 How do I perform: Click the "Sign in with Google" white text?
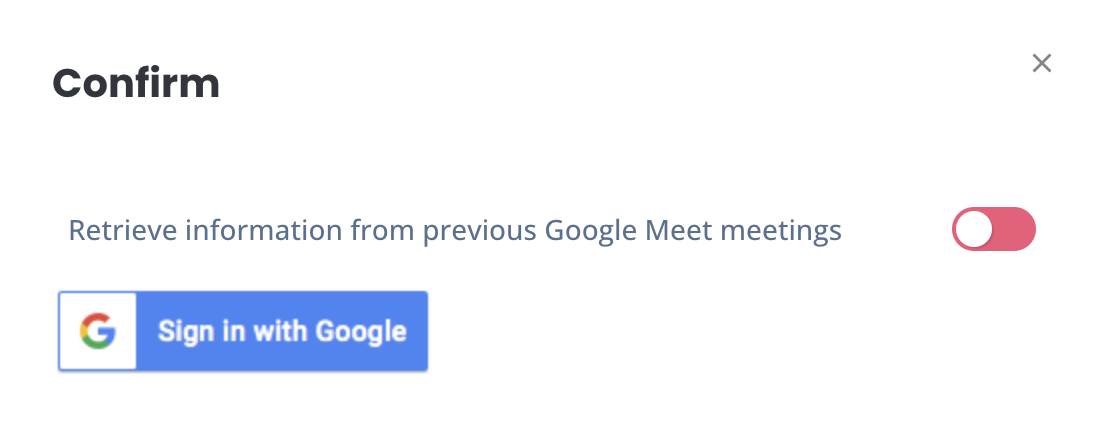coord(282,331)
